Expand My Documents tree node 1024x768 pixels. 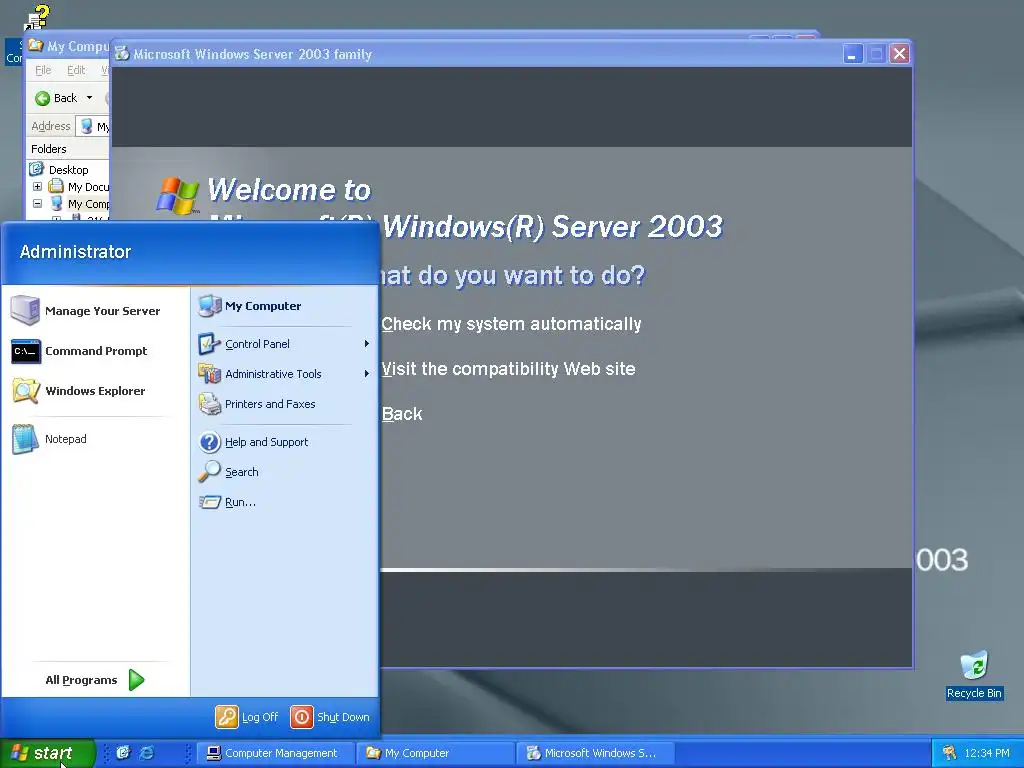click(37, 187)
